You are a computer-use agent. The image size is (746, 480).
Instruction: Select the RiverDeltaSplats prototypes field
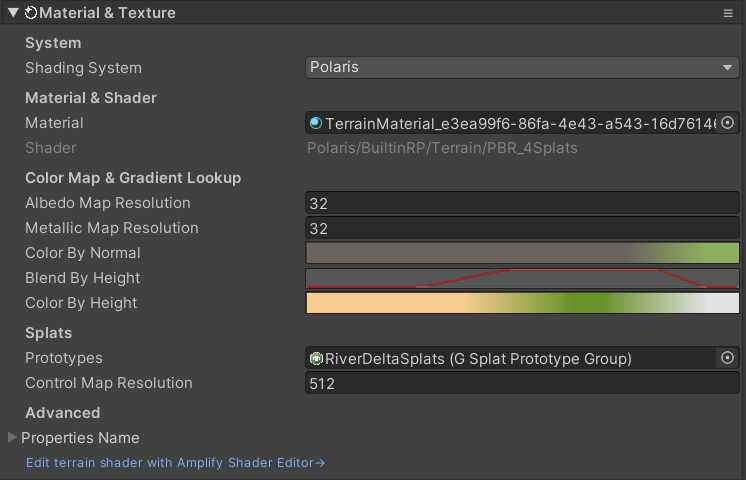[510, 358]
